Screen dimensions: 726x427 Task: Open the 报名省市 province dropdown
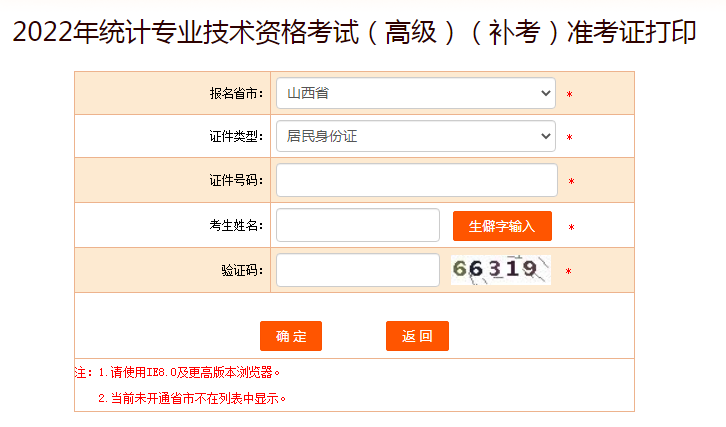coord(415,94)
